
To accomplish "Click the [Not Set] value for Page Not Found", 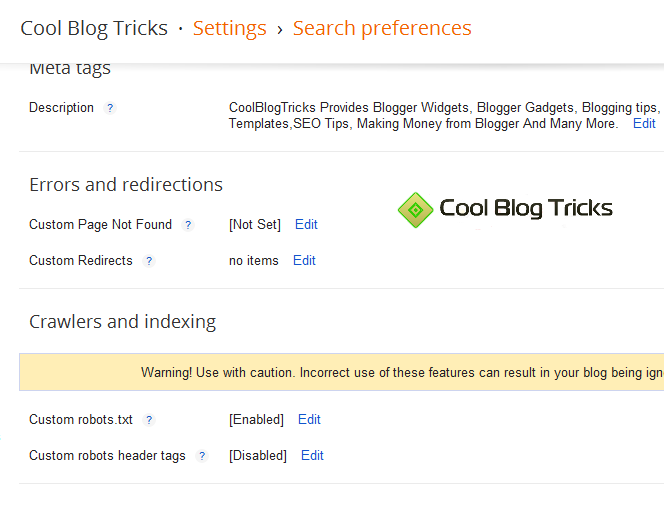I will [255, 225].
